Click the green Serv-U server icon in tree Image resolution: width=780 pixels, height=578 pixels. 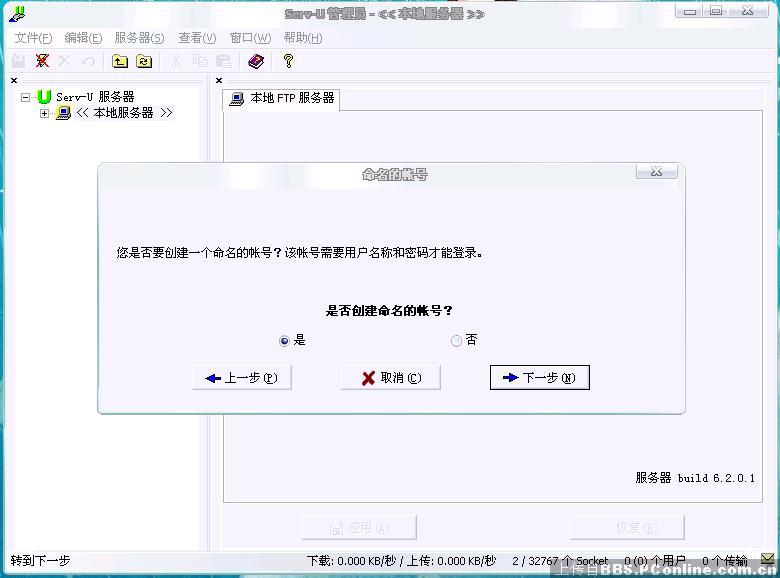pyautogui.click(x=44, y=97)
